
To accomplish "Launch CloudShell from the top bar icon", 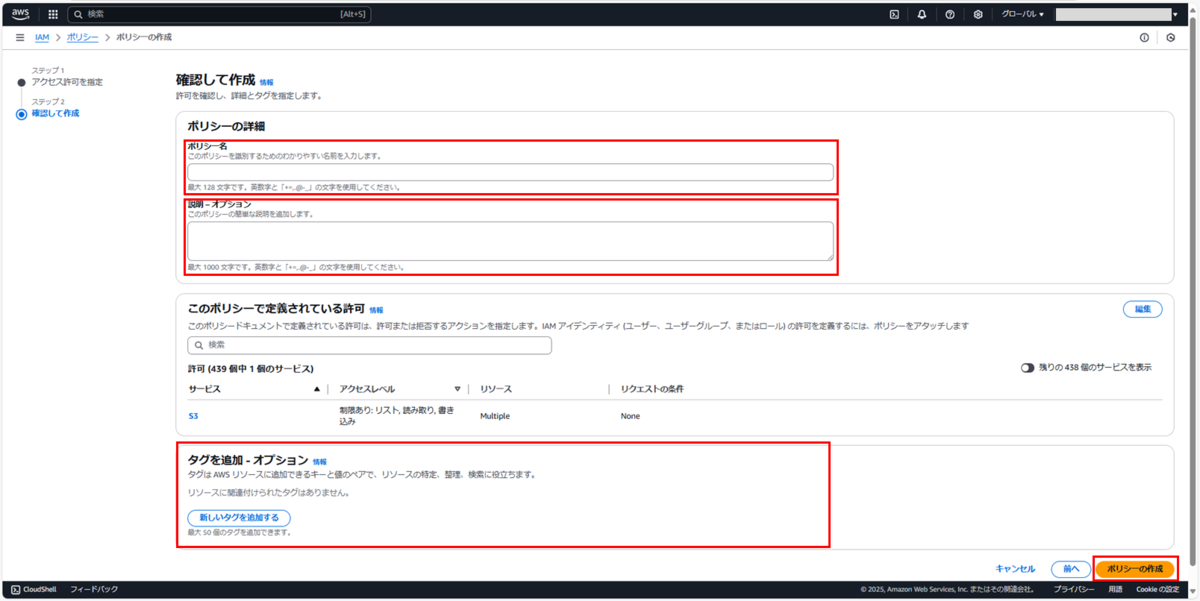I will click(894, 15).
